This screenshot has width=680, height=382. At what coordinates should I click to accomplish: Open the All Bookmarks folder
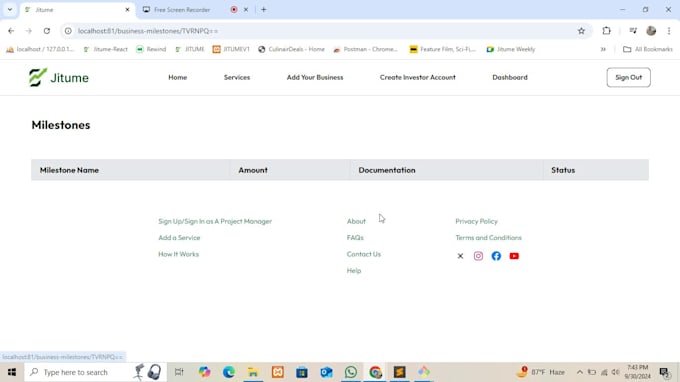pyautogui.click(x=647, y=49)
